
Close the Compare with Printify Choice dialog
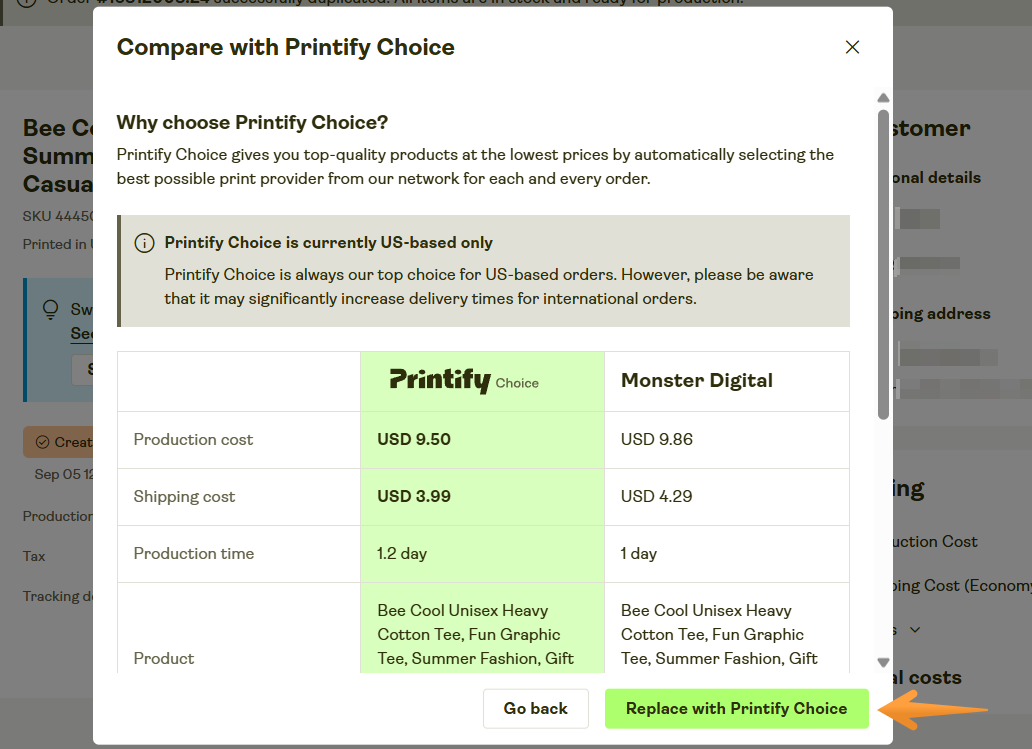(x=852, y=47)
